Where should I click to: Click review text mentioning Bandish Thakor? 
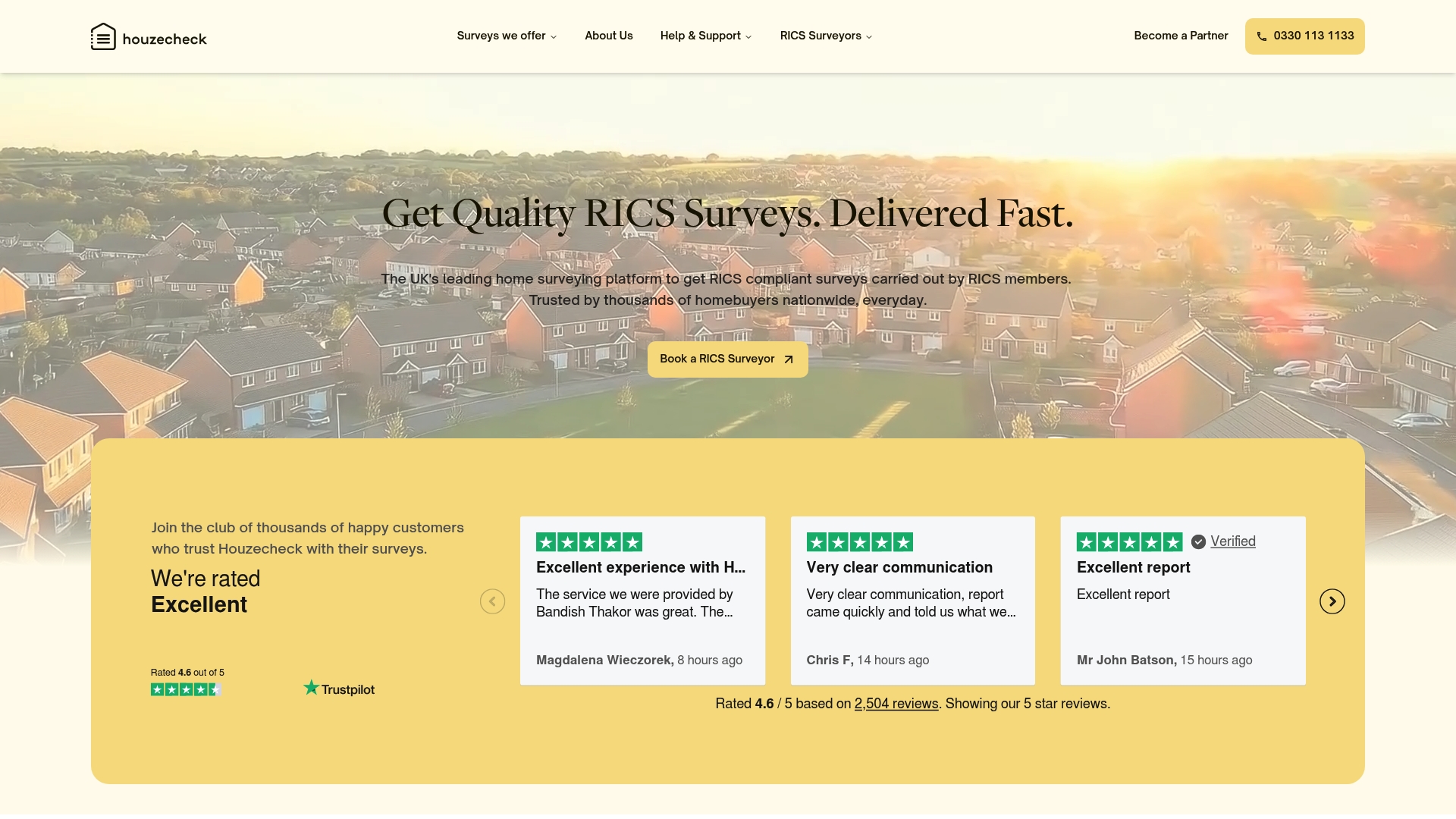pyautogui.click(x=635, y=603)
